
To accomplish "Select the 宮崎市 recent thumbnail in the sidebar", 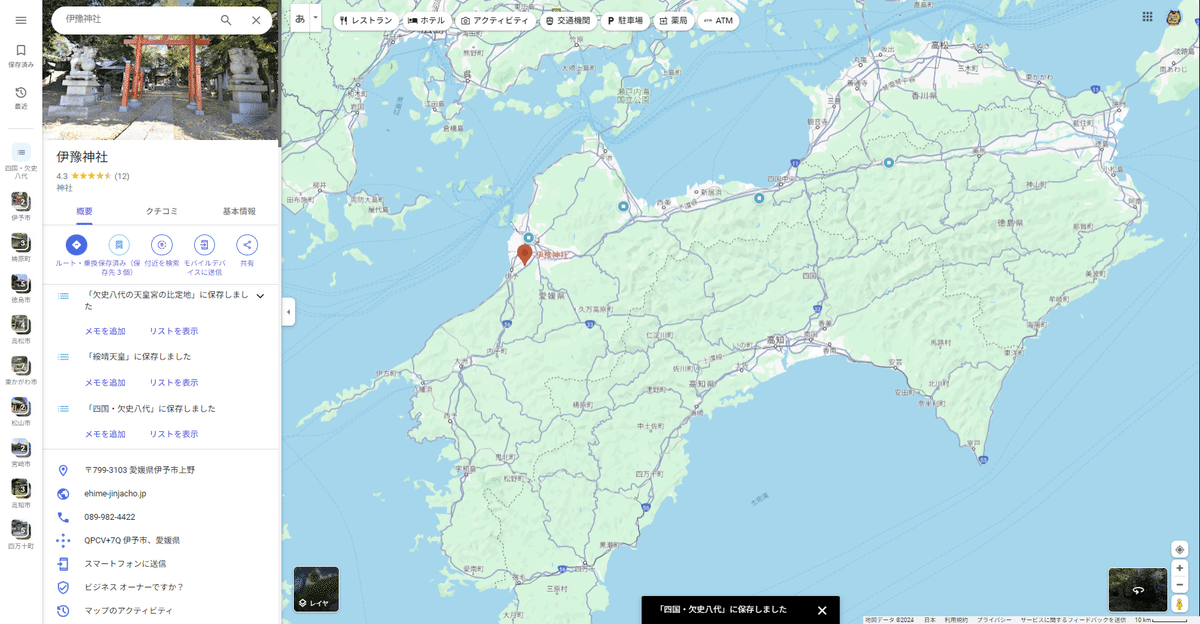I will [x=21, y=453].
